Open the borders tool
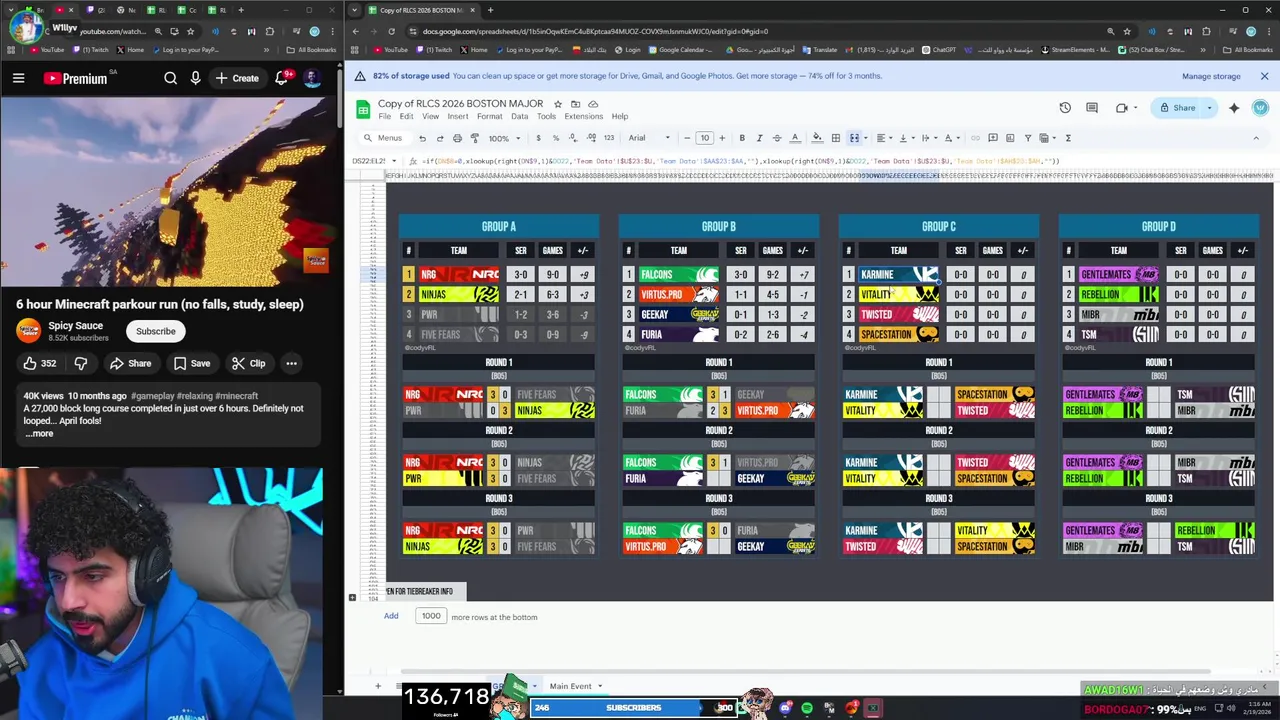This screenshot has height=720, width=1280. (836, 138)
